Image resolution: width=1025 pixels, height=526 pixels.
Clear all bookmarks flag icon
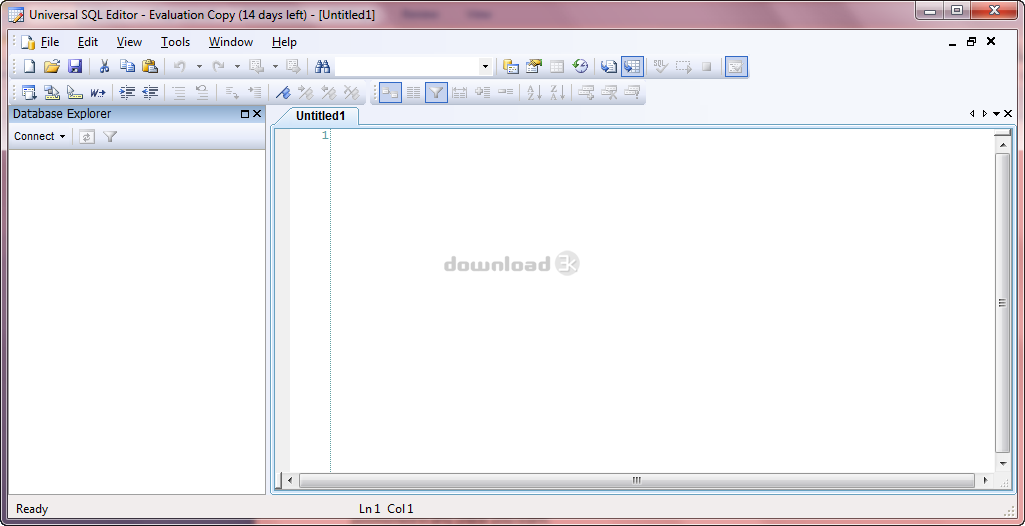coord(351,93)
